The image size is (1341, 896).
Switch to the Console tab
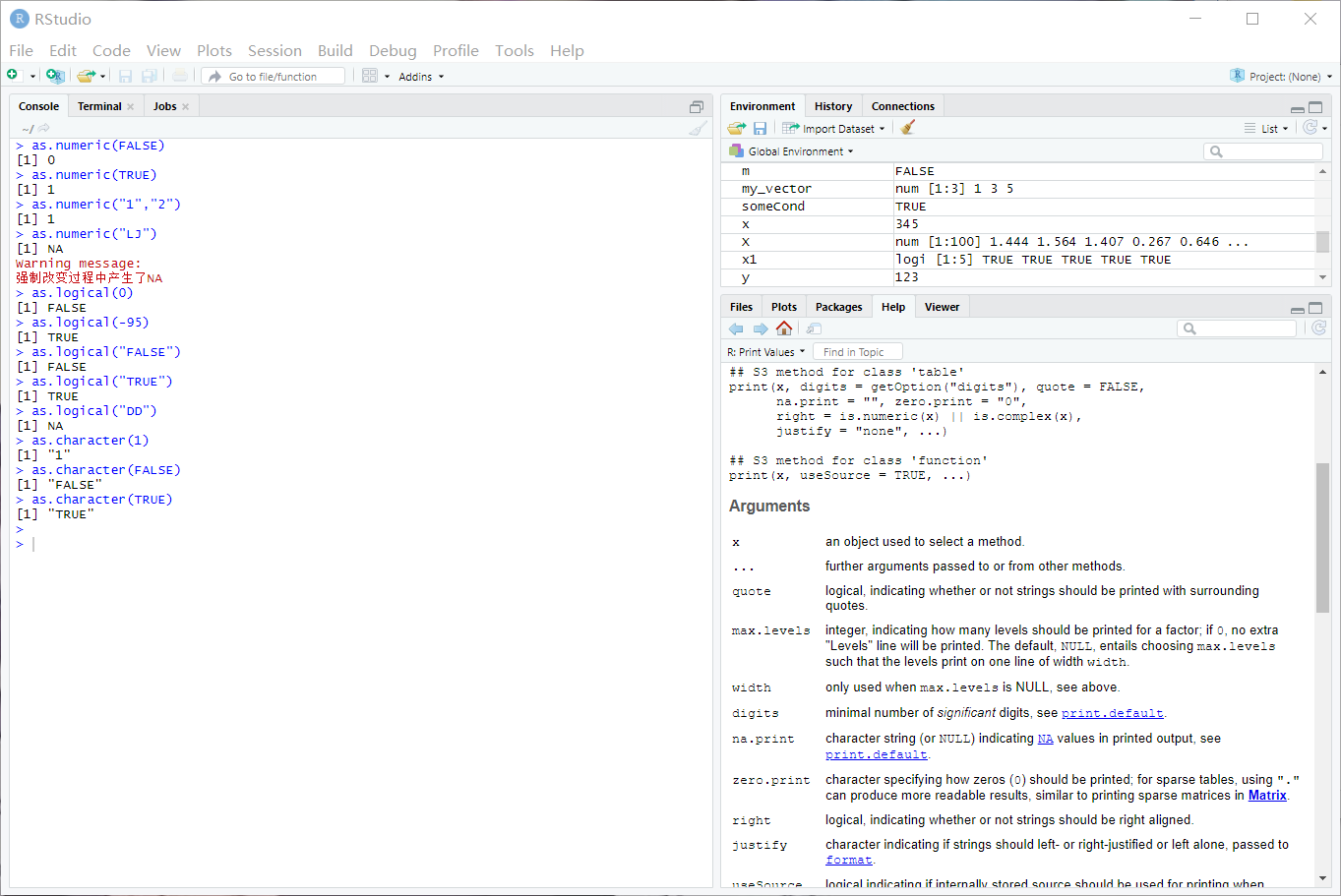[x=39, y=106]
